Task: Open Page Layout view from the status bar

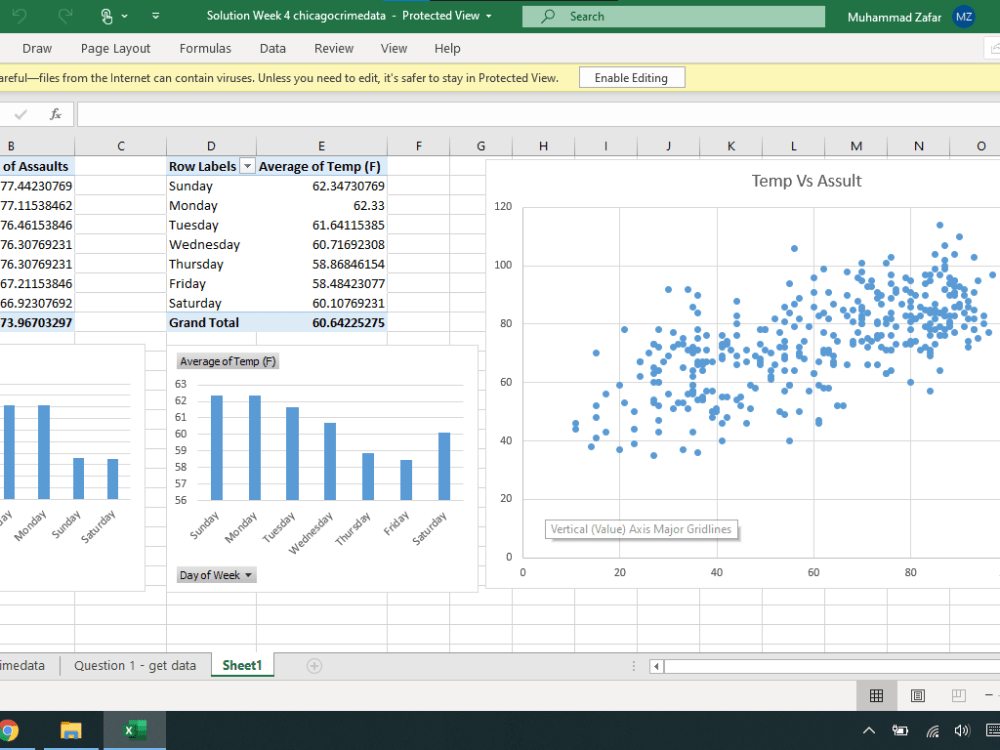Action: point(917,695)
